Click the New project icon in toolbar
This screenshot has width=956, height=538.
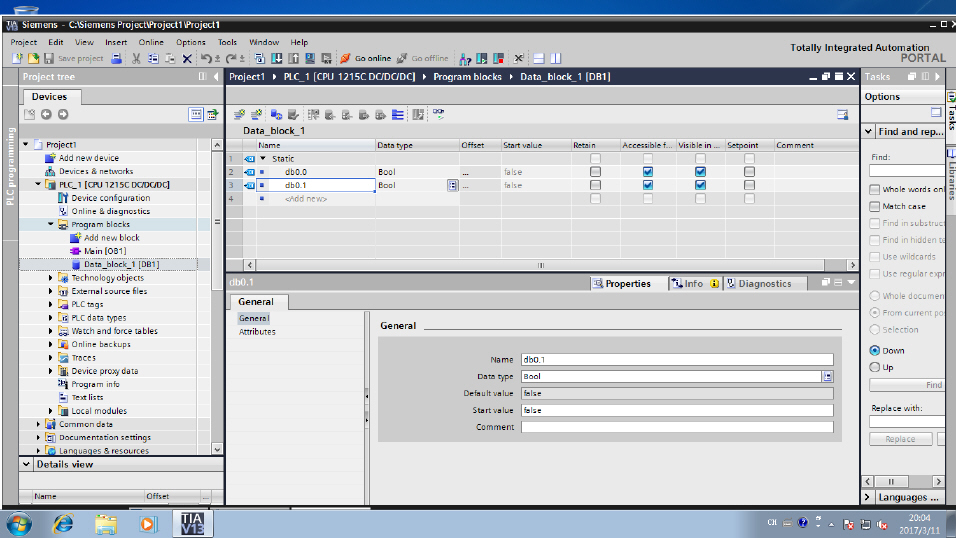coord(17,59)
